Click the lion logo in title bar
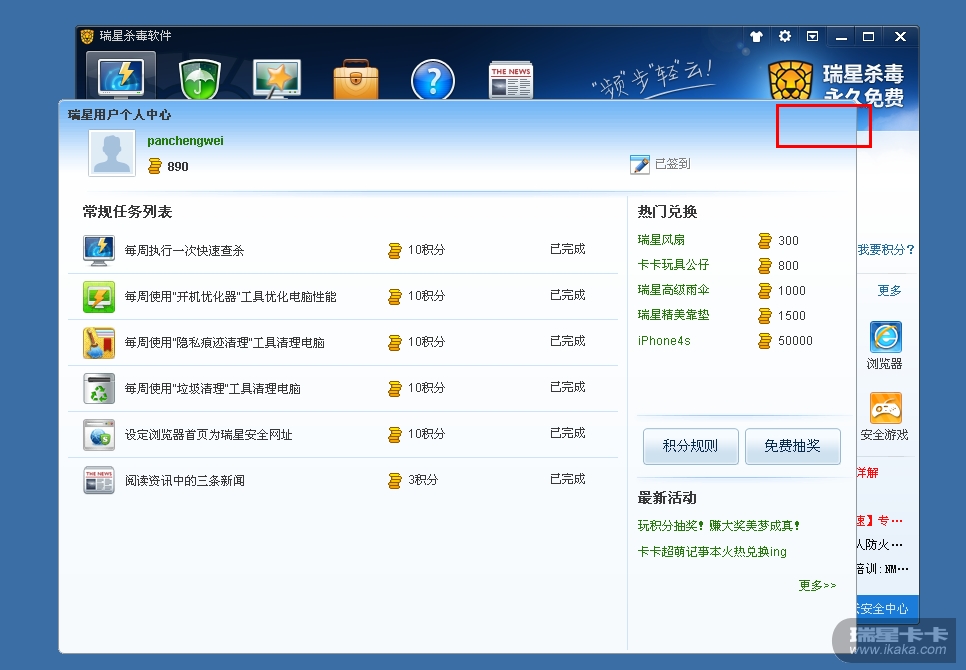Image resolution: width=966 pixels, height=670 pixels. [x=87, y=36]
